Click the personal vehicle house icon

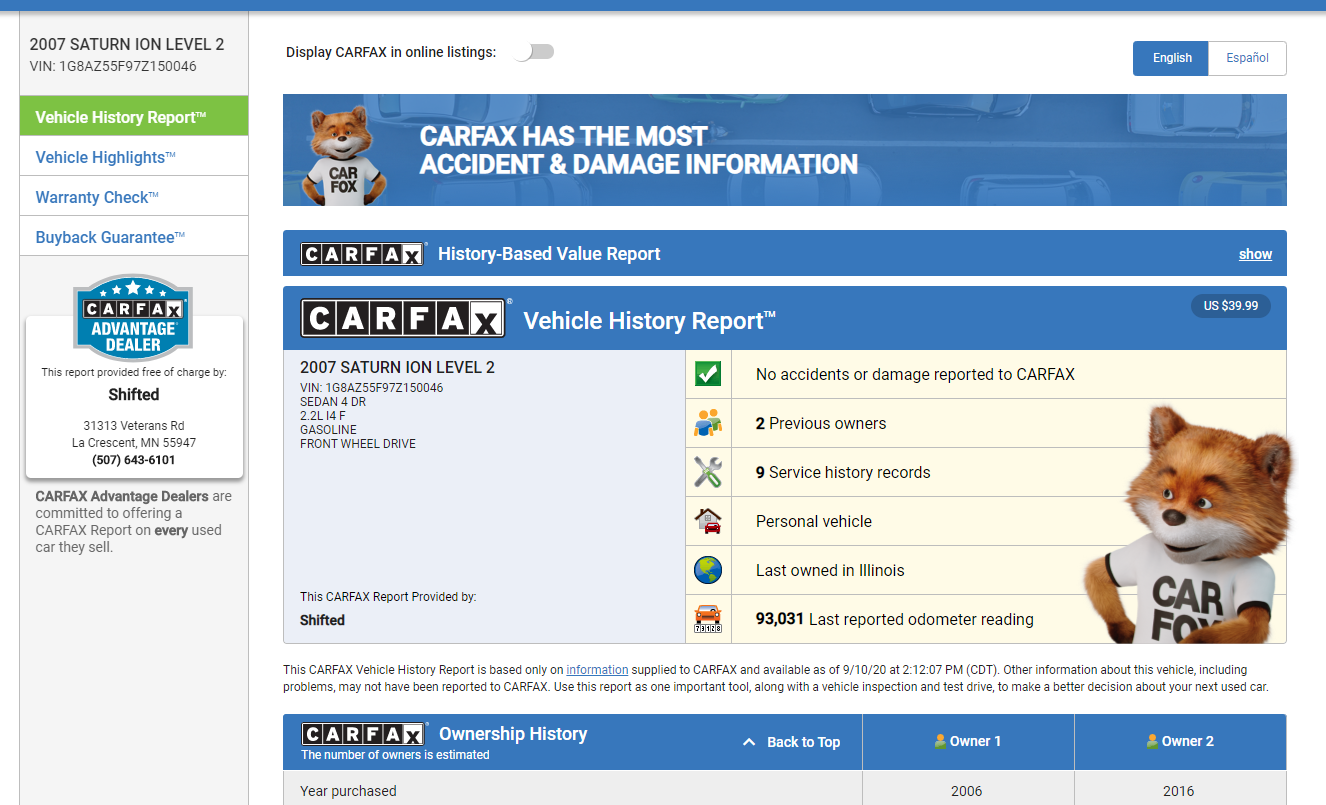pos(708,521)
